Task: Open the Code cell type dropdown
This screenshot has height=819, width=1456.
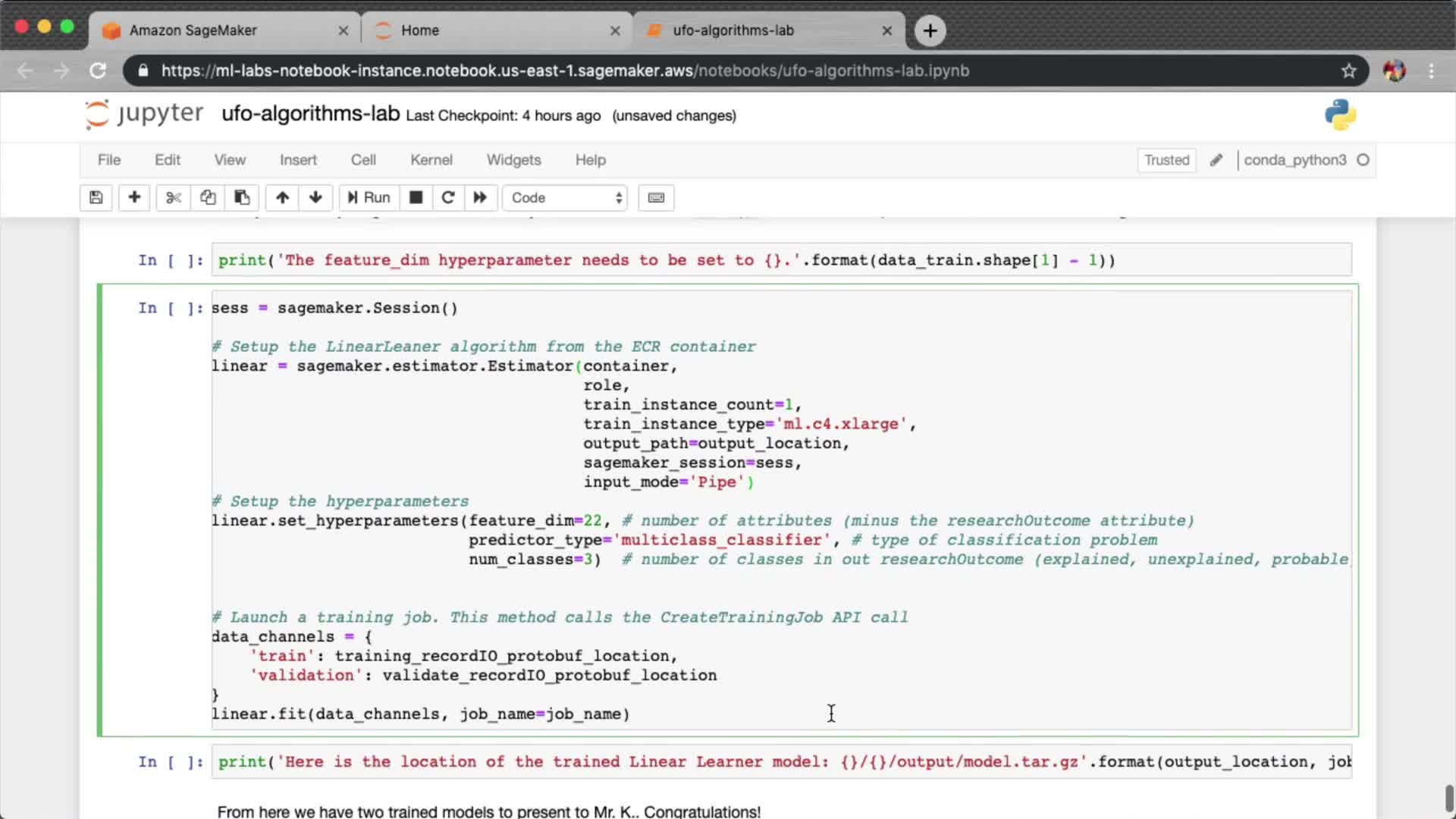Action: (565, 198)
